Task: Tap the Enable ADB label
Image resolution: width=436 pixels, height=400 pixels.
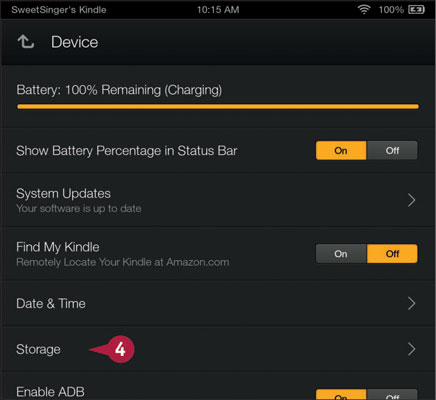Action: (50, 392)
